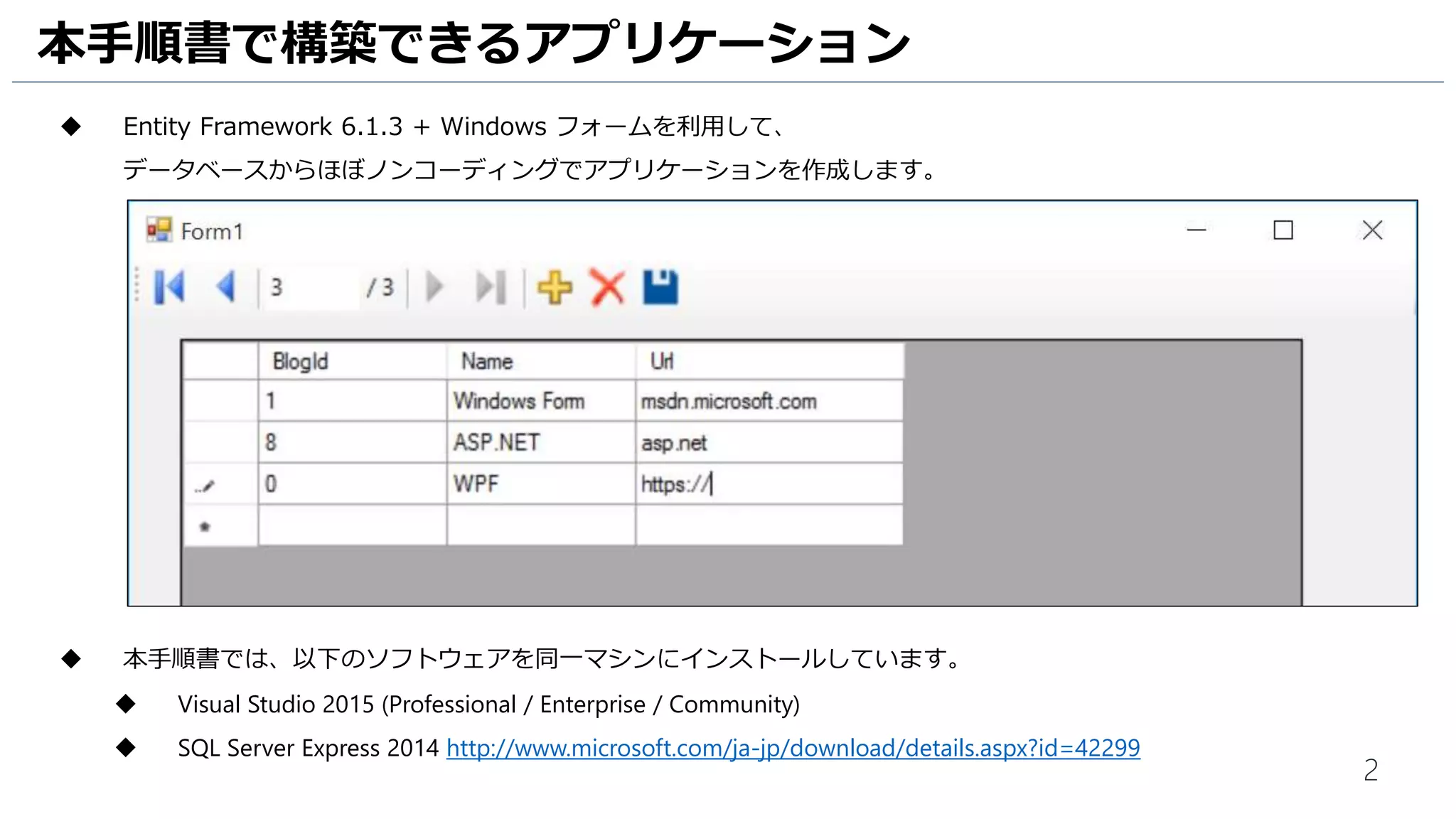Delete record with red X icon
The height and width of the screenshot is (819, 1456).
pos(608,287)
